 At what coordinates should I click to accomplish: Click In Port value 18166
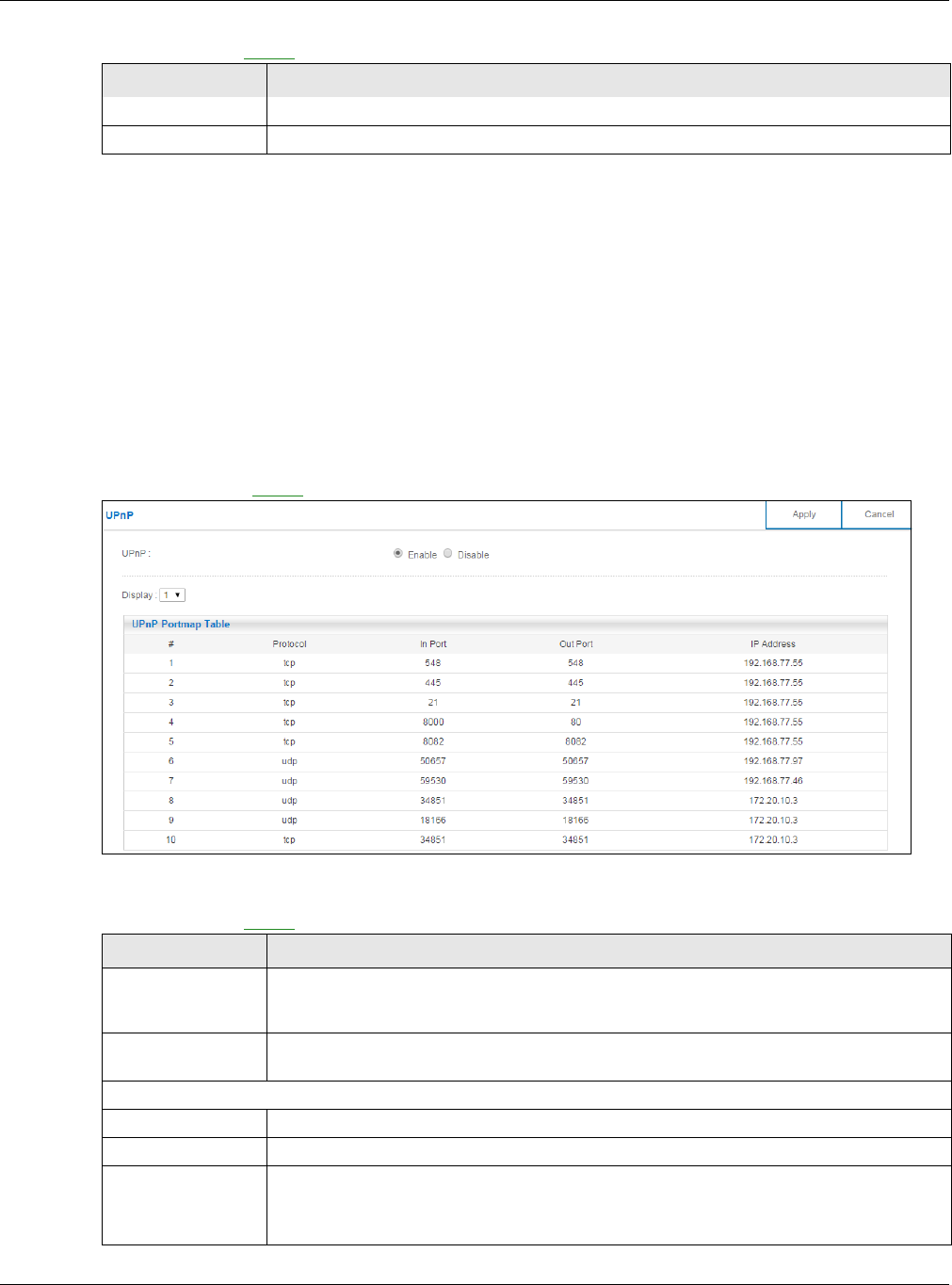pos(433,821)
